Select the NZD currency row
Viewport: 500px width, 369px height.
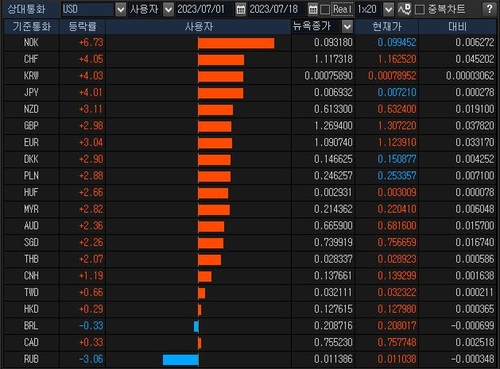tap(250, 109)
